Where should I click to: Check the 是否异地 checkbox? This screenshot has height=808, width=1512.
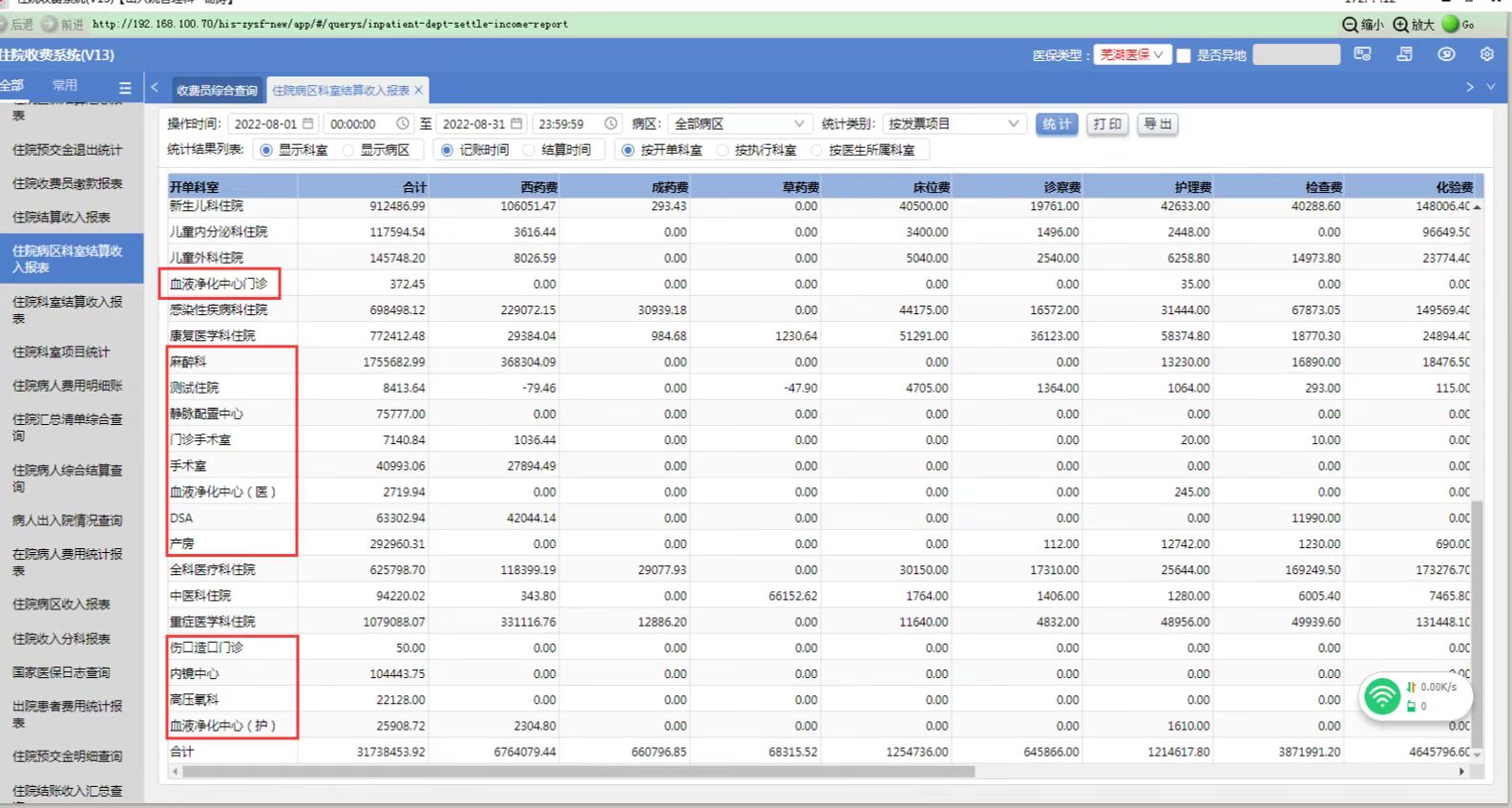coord(1184,55)
